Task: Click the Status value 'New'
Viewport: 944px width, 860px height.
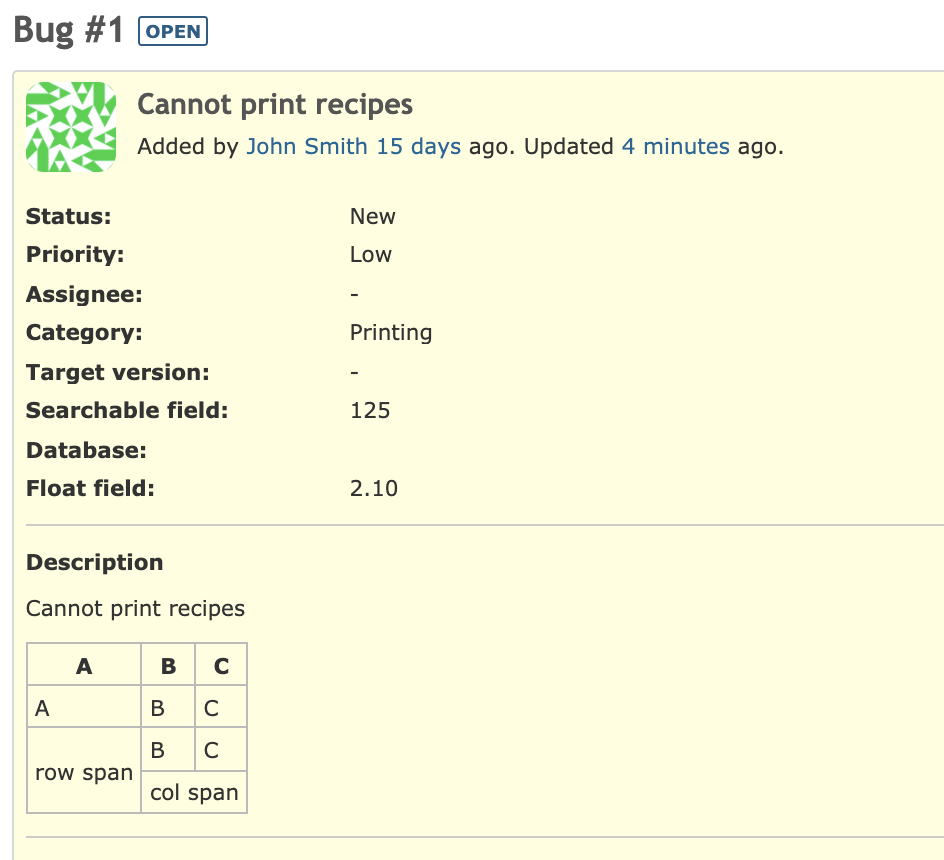Action: 373,216
